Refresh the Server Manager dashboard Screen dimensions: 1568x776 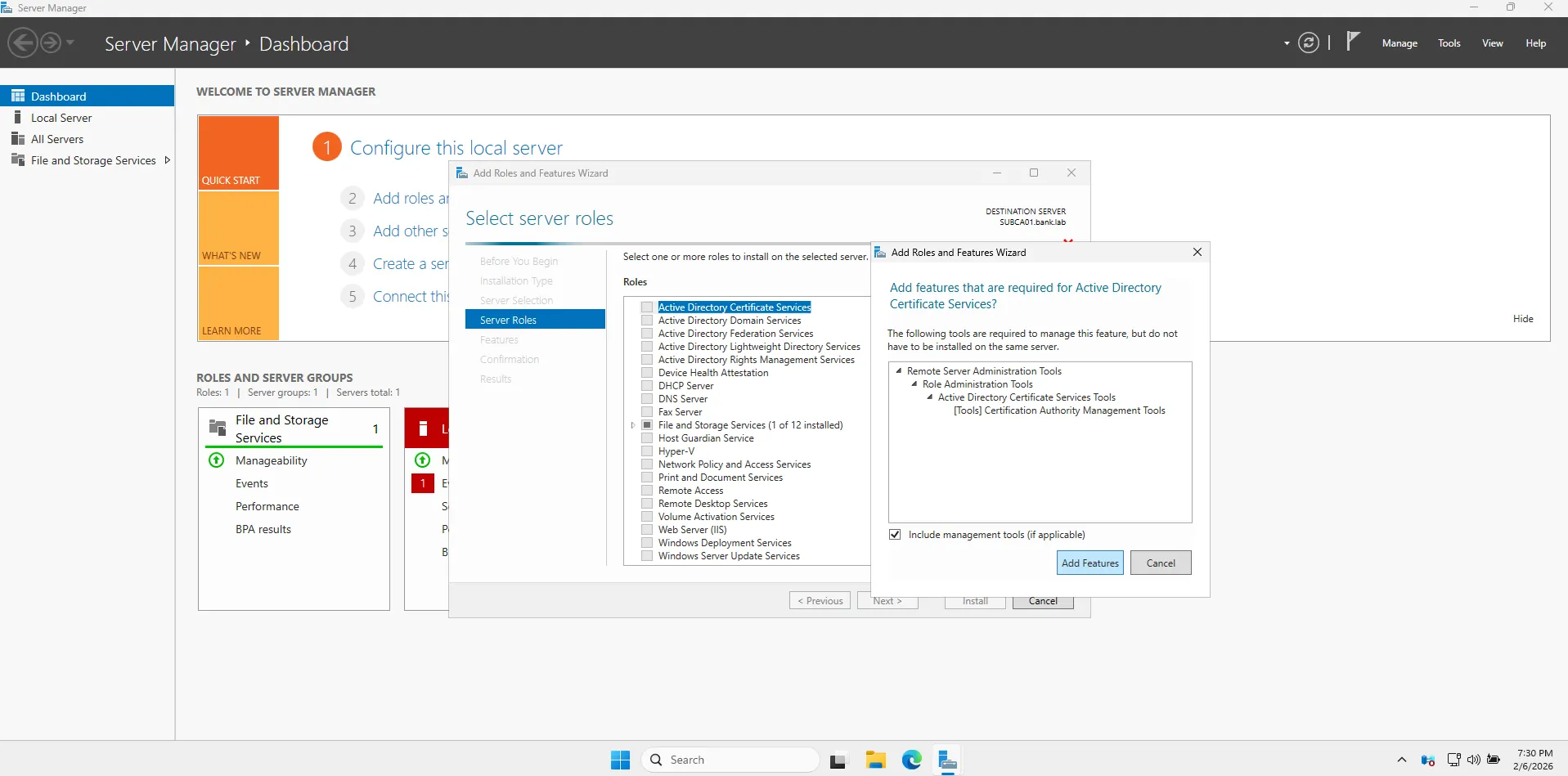click(x=1309, y=43)
